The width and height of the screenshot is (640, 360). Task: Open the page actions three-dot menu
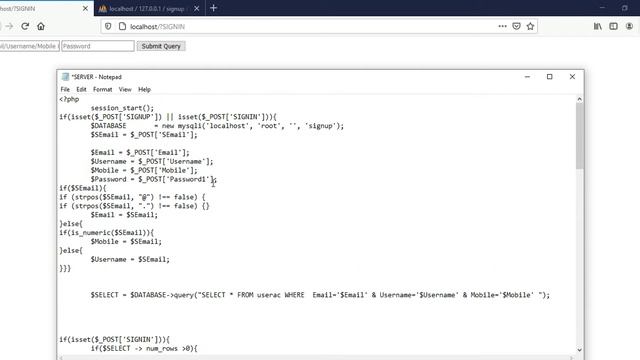pyautogui.click(x=502, y=27)
